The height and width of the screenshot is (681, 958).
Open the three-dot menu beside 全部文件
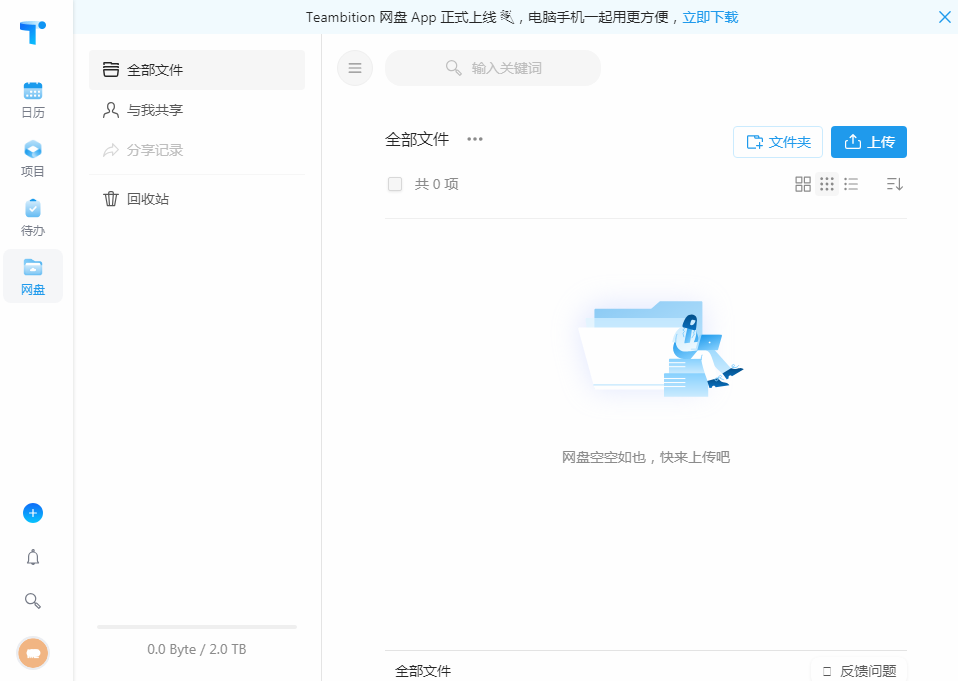(x=475, y=139)
